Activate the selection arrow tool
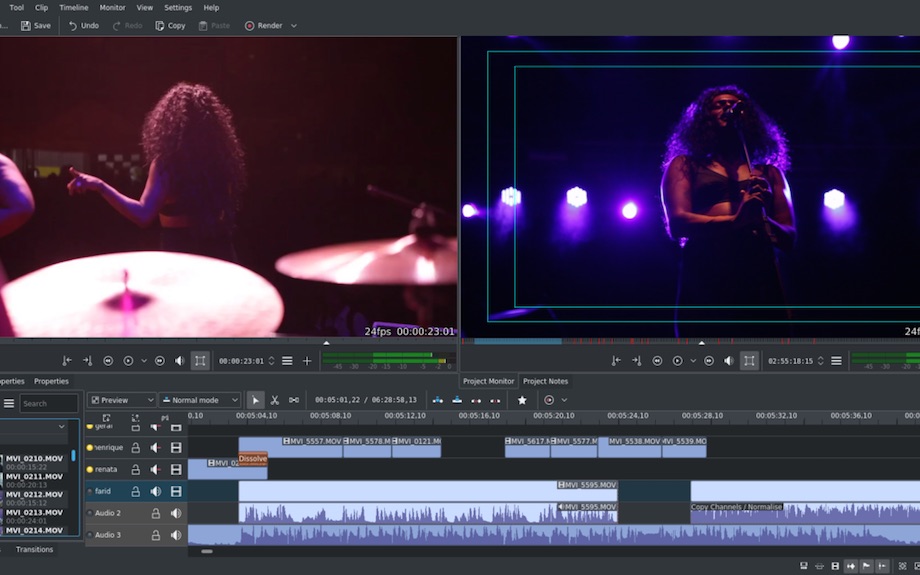The height and width of the screenshot is (575, 920). point(255,400)
